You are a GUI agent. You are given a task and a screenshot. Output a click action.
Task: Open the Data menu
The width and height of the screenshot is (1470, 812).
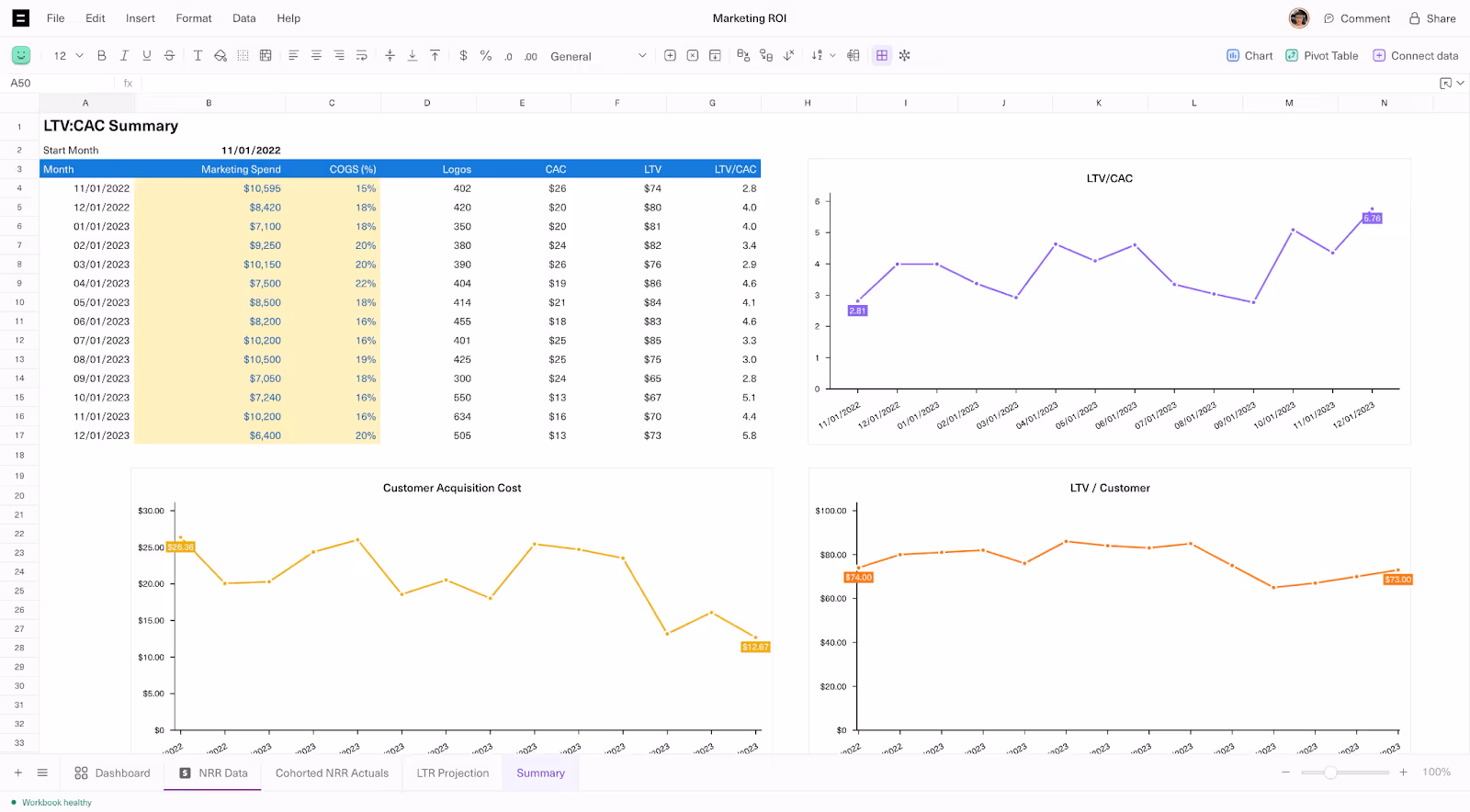pyautogui.click(x=244, y=18)
